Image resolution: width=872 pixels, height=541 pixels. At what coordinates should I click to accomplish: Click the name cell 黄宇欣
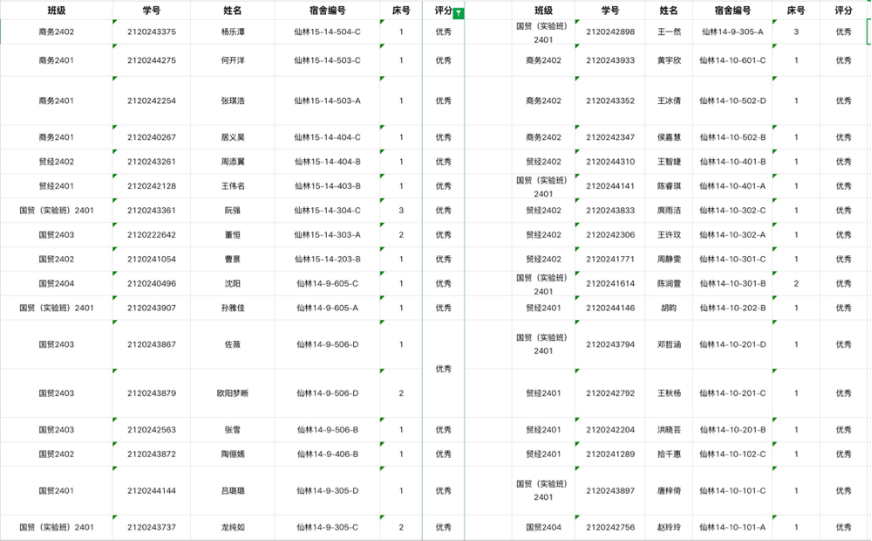(668, 61)
